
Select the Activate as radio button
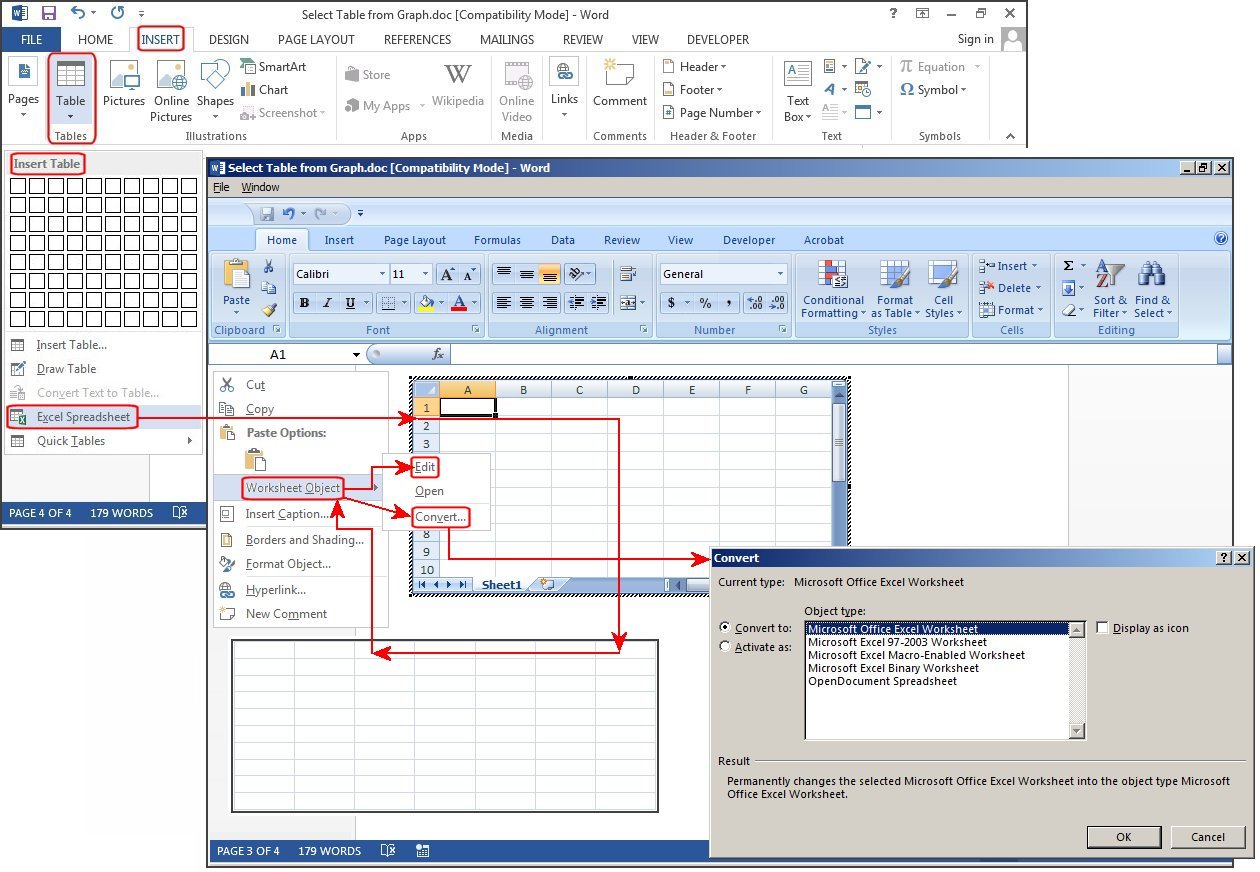[725, 646]
